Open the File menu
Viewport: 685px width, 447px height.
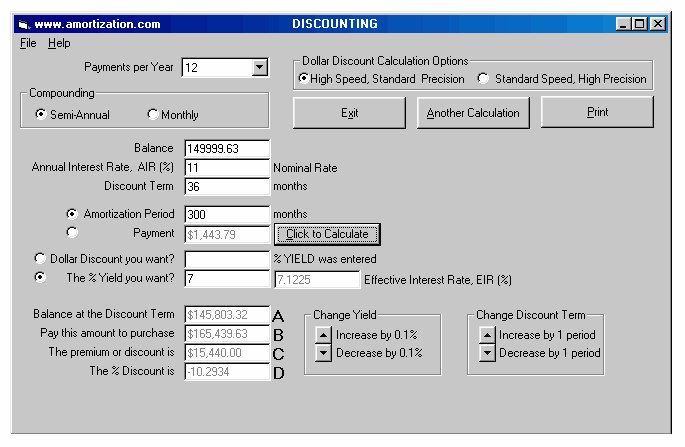tap(28, 44)
